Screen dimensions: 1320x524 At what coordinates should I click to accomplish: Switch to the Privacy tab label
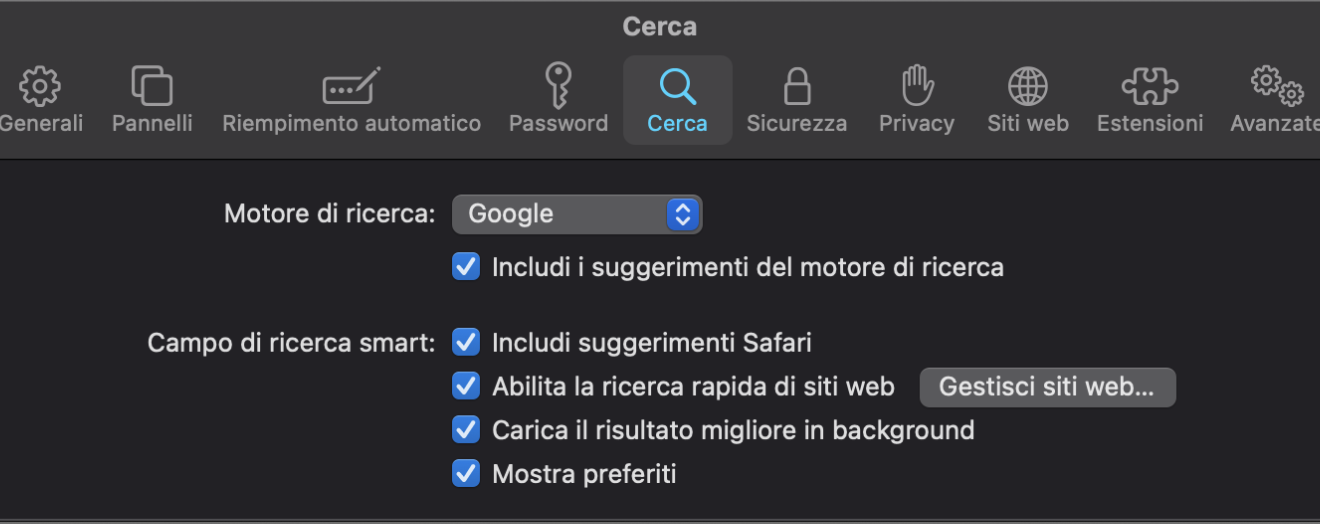coord(917,124)
